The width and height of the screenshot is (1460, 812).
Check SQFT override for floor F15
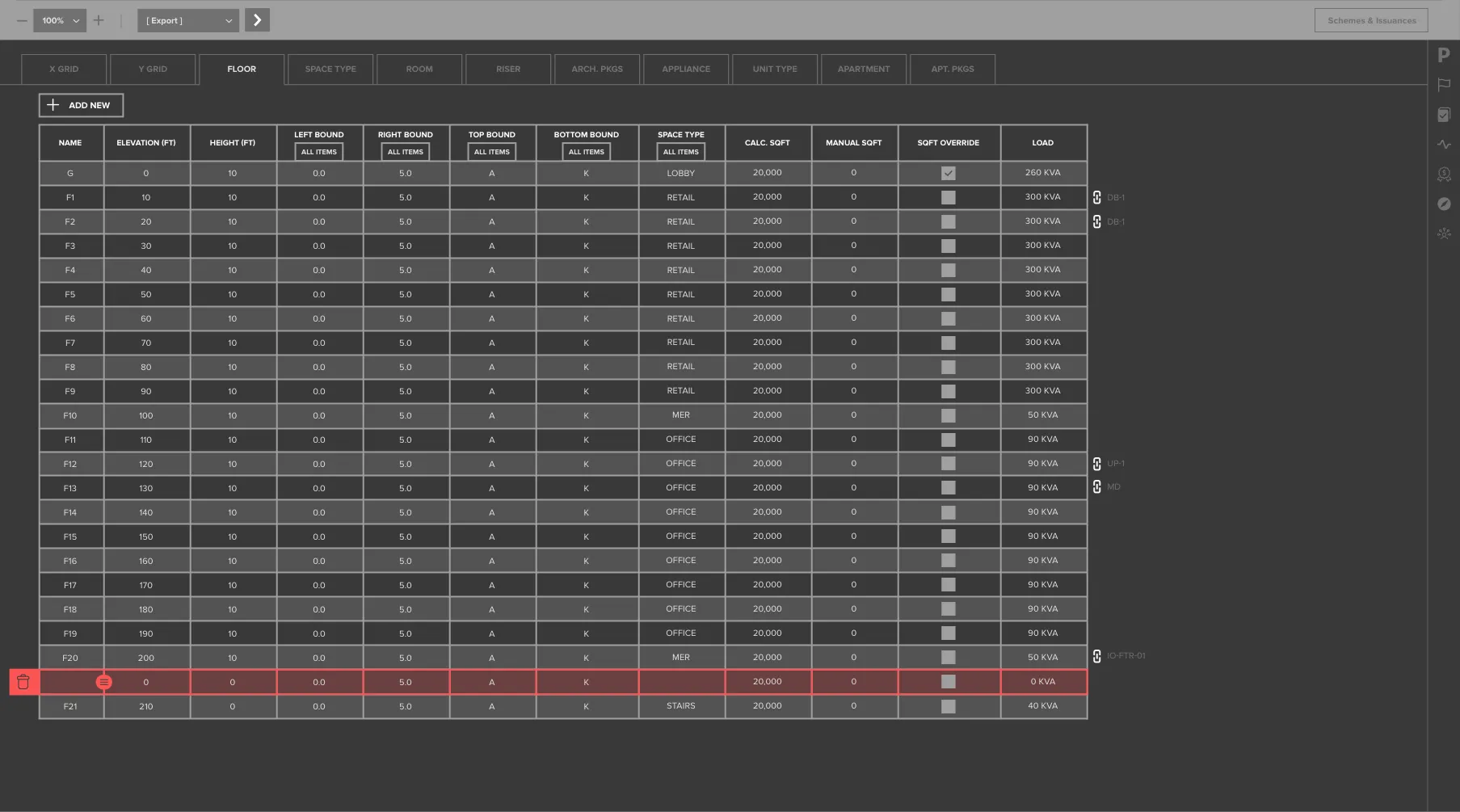tap(949, 536)
